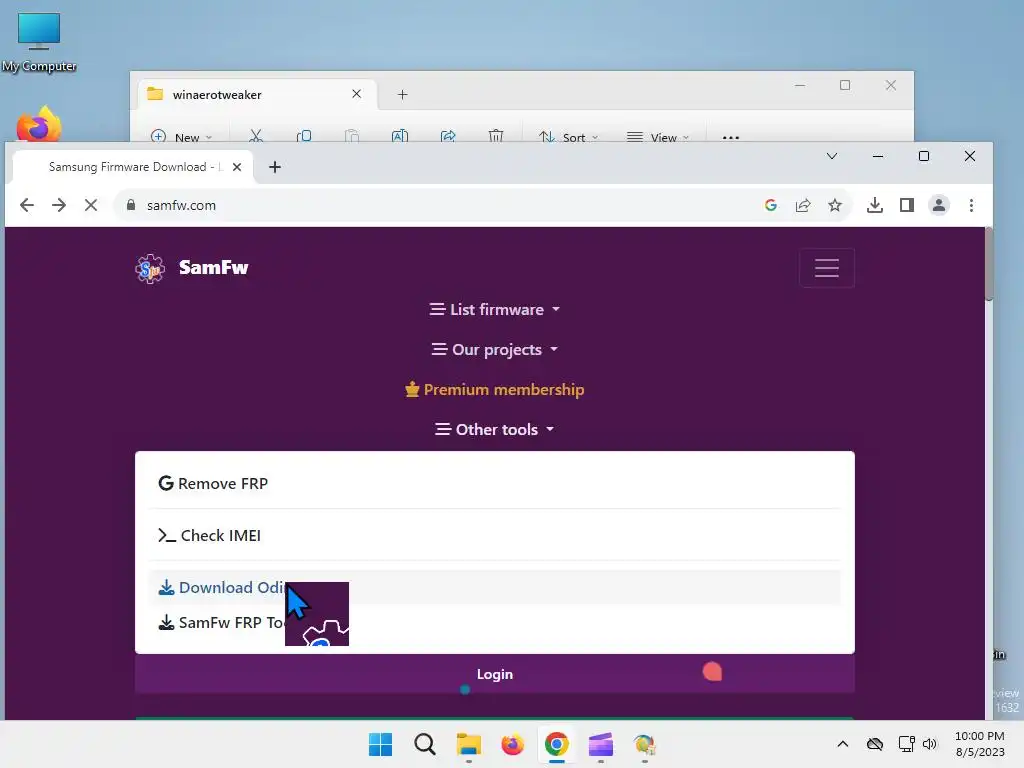This screenshot has height=768, width=1024.
Task: Select Remove FRP menu entry
Action: click(494, 483)
